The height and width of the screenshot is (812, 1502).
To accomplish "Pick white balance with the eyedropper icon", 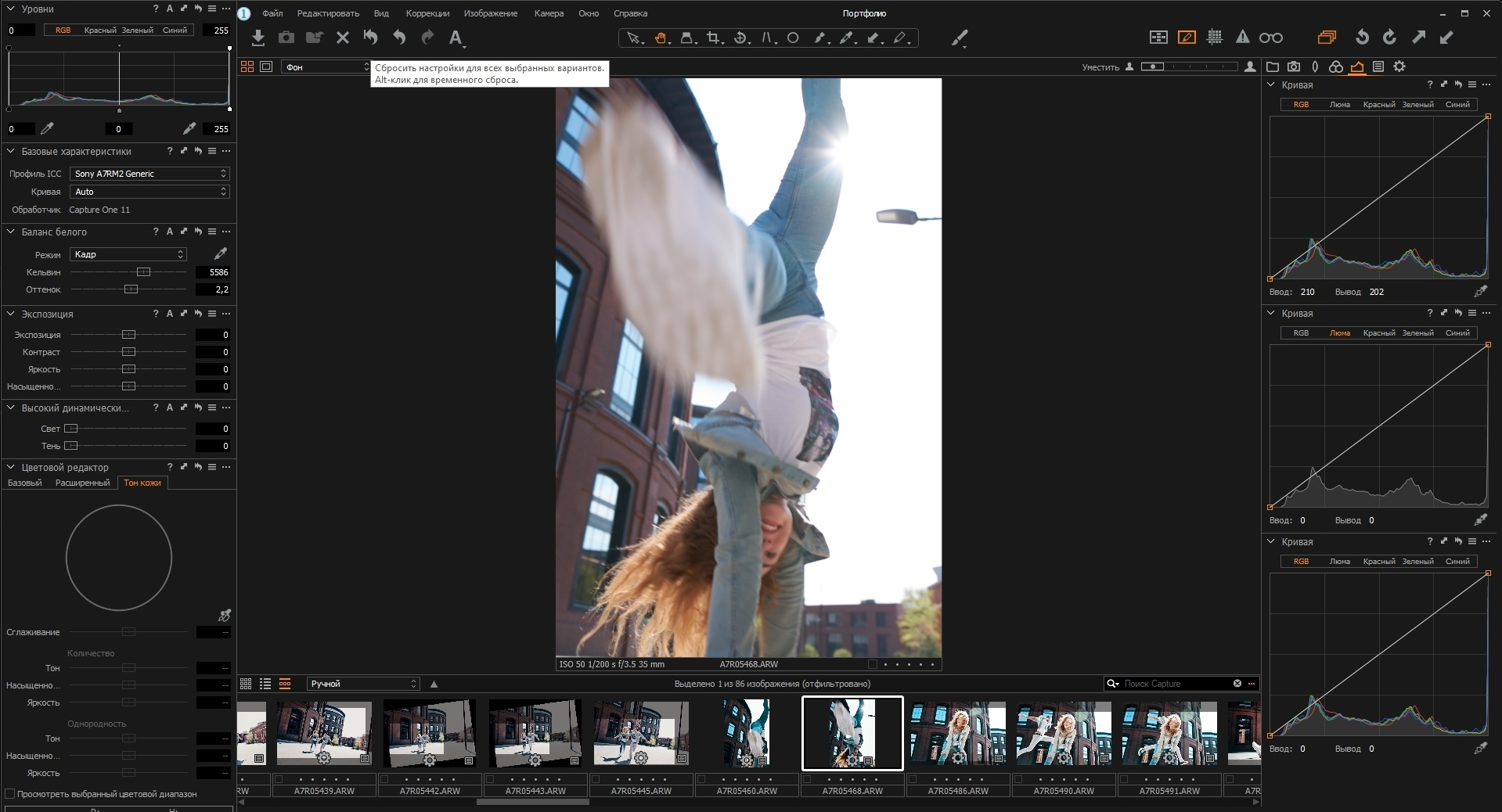I will 221,253.
